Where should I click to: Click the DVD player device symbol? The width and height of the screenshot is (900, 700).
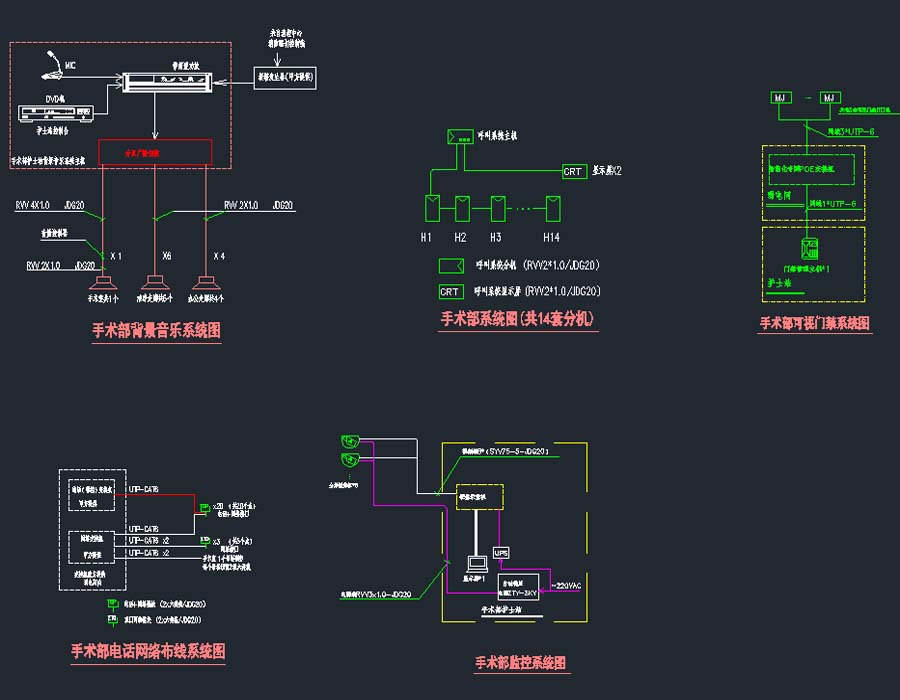pyautogui.click(x=56, y=110)
